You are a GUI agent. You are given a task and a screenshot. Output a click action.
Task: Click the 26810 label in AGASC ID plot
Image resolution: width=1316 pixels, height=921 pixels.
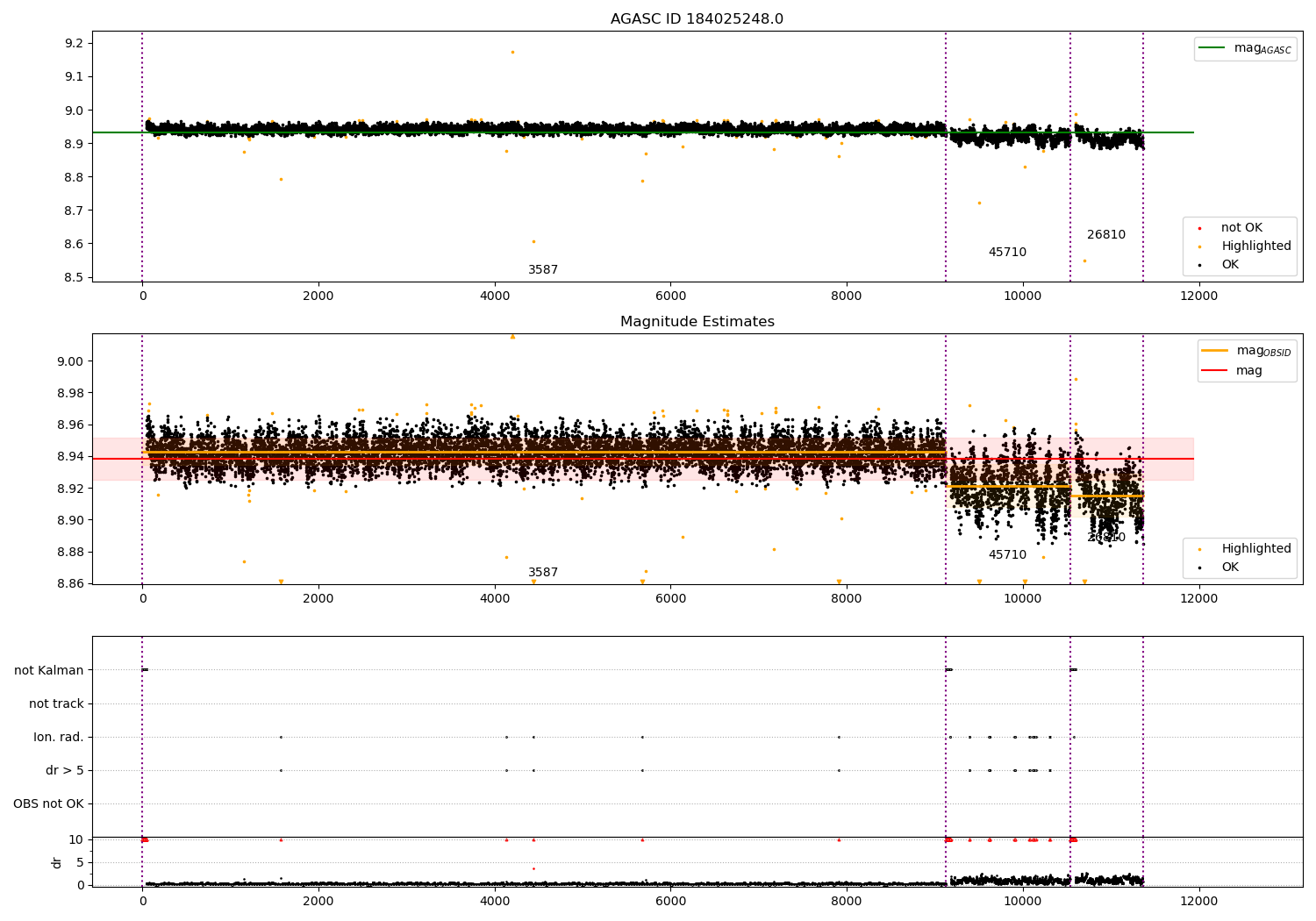(x=1106, y=235)
